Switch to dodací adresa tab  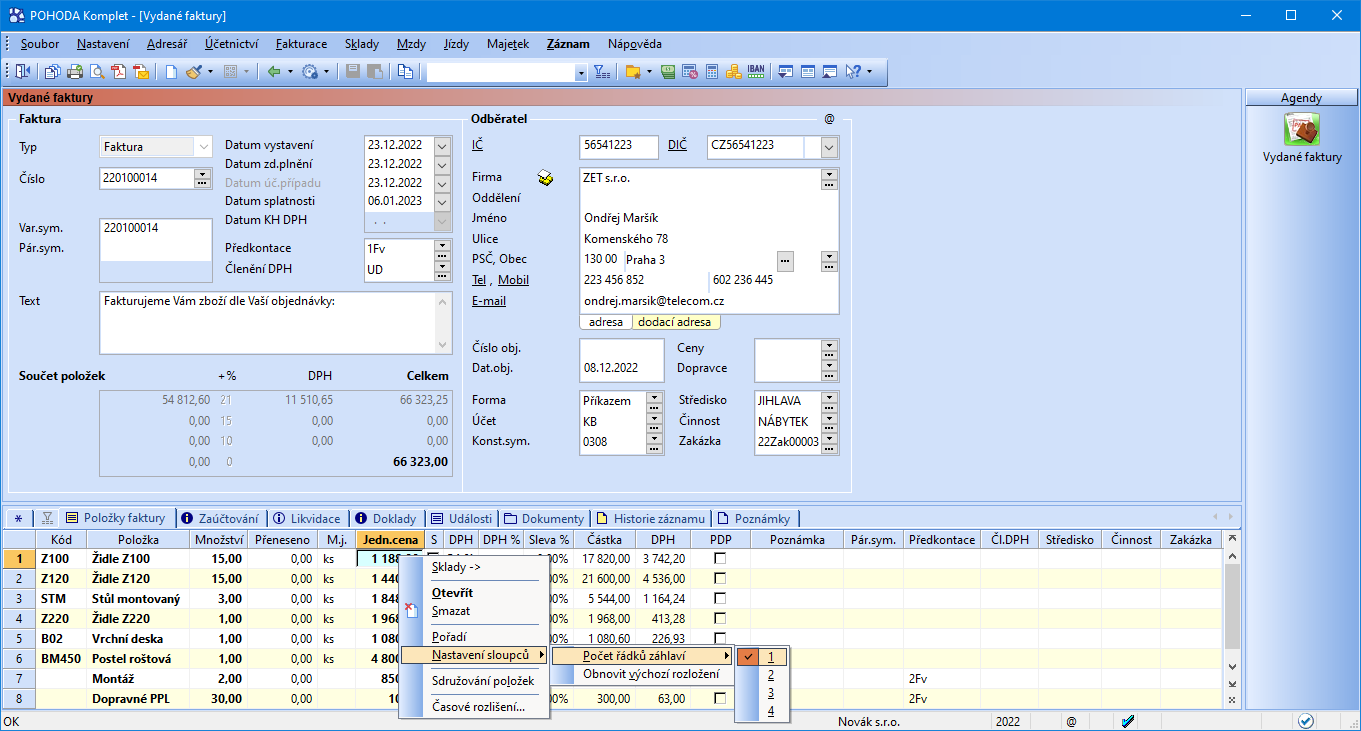click(675, 322)
